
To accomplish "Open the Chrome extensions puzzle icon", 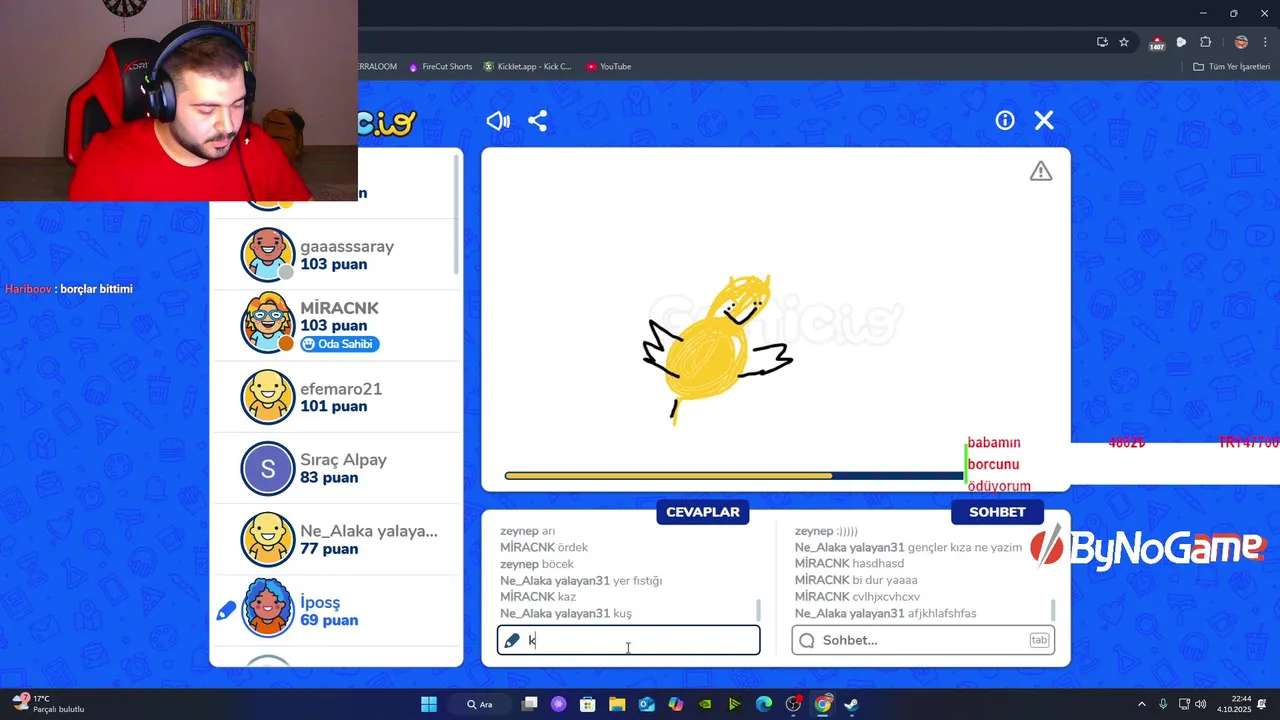I will click(1205, 42).
